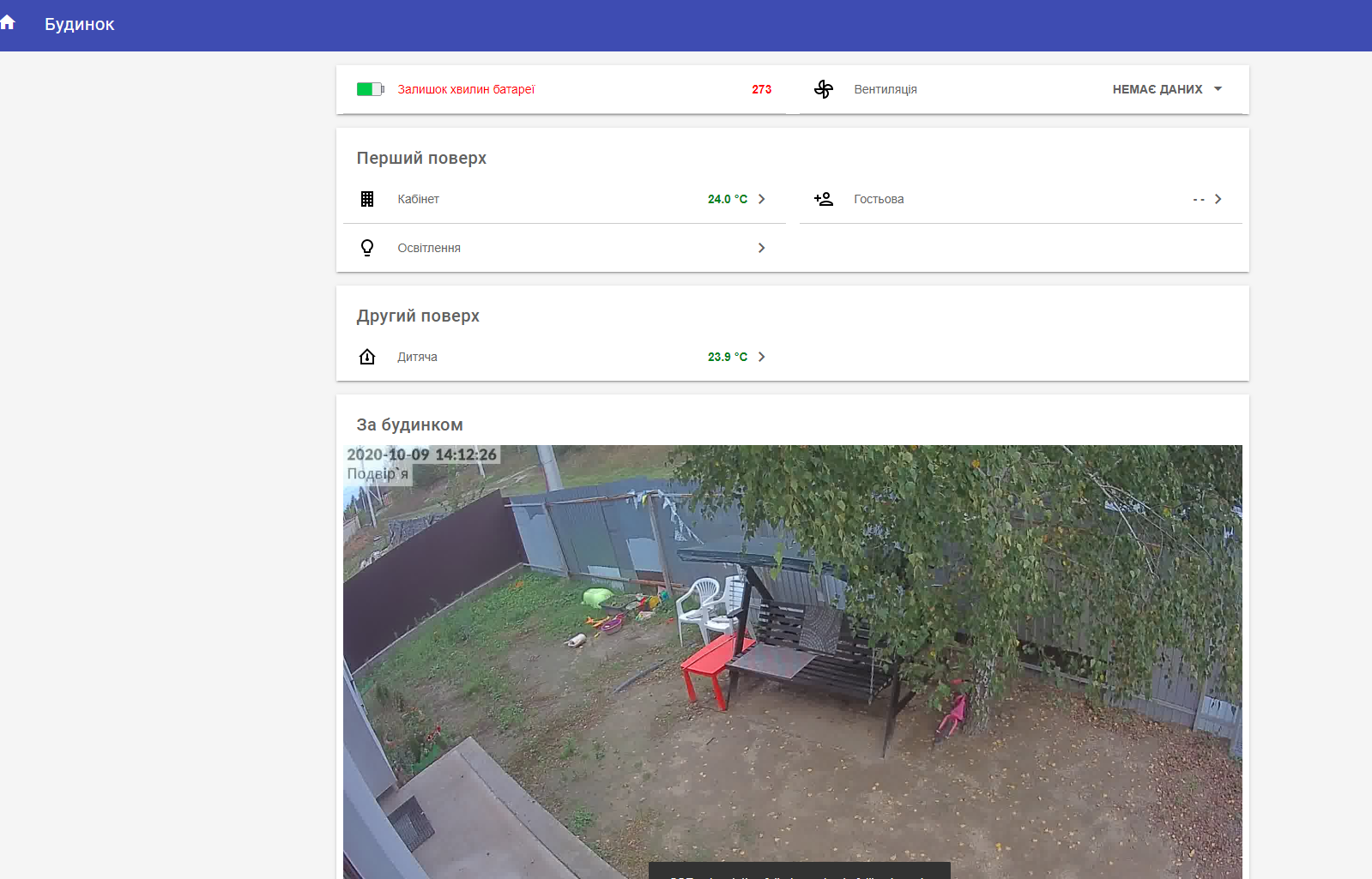The image size is (1372, 879).
Task: Click the Гостьова person-add icon
Action: [x=824, y=199]
